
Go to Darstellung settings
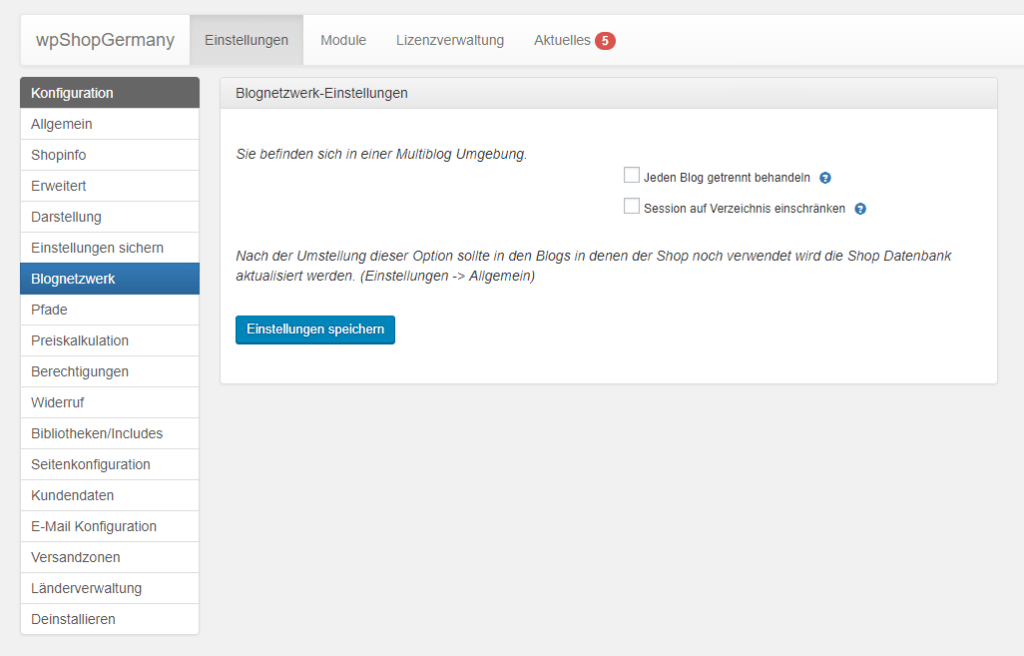tap(110, 217)
